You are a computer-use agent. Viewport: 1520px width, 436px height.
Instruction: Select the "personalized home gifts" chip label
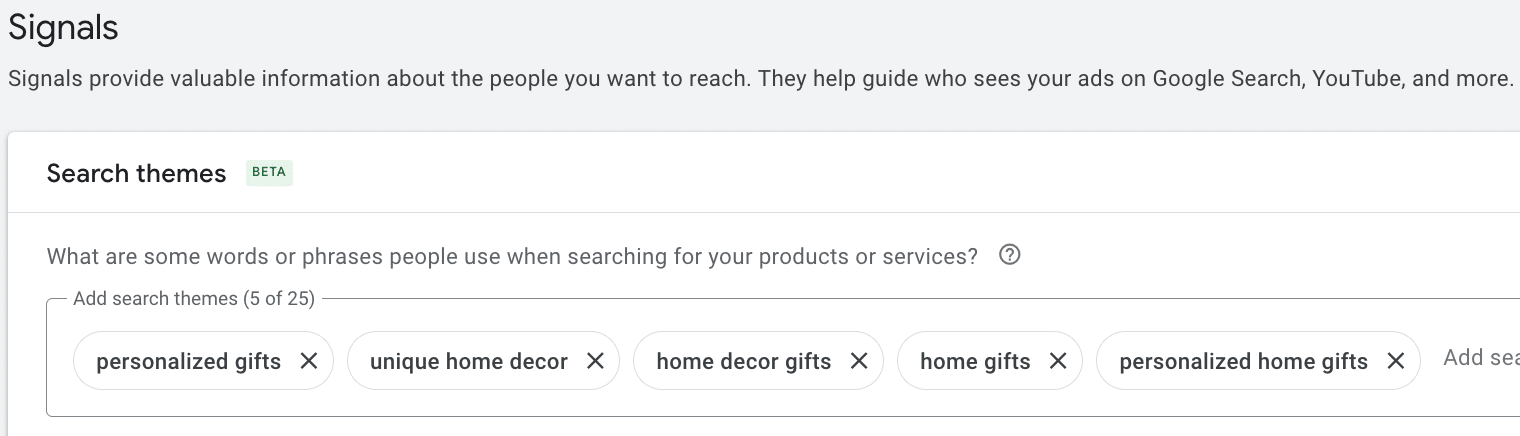(1243, 361)
